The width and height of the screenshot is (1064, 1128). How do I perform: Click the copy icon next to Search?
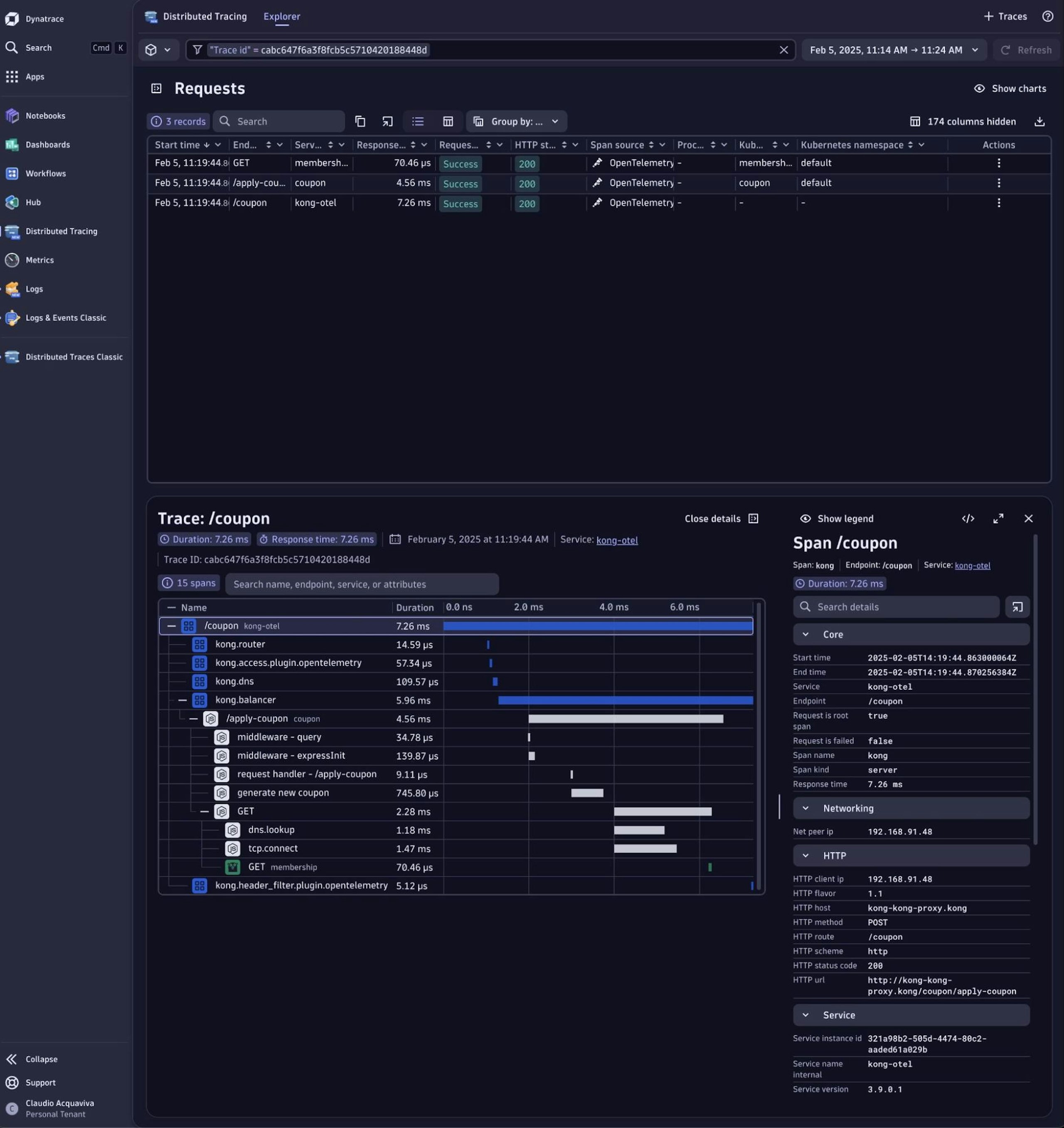click(360, 121)
